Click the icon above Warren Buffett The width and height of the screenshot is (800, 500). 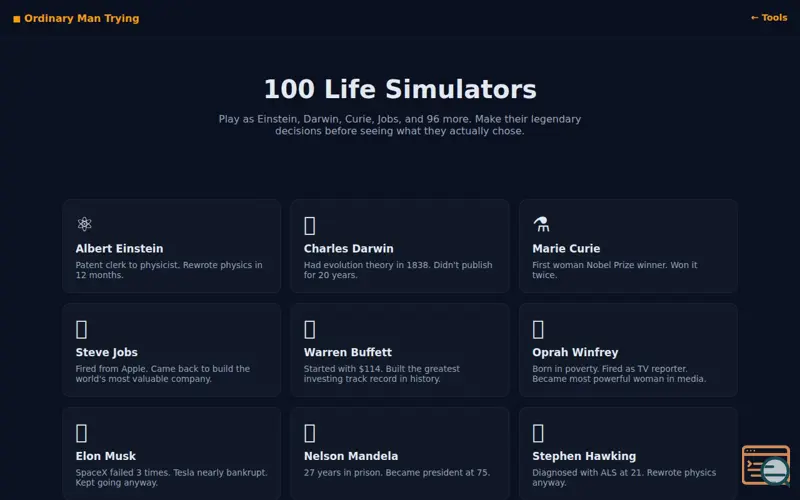pyautogui.click(x=310, y=330)
